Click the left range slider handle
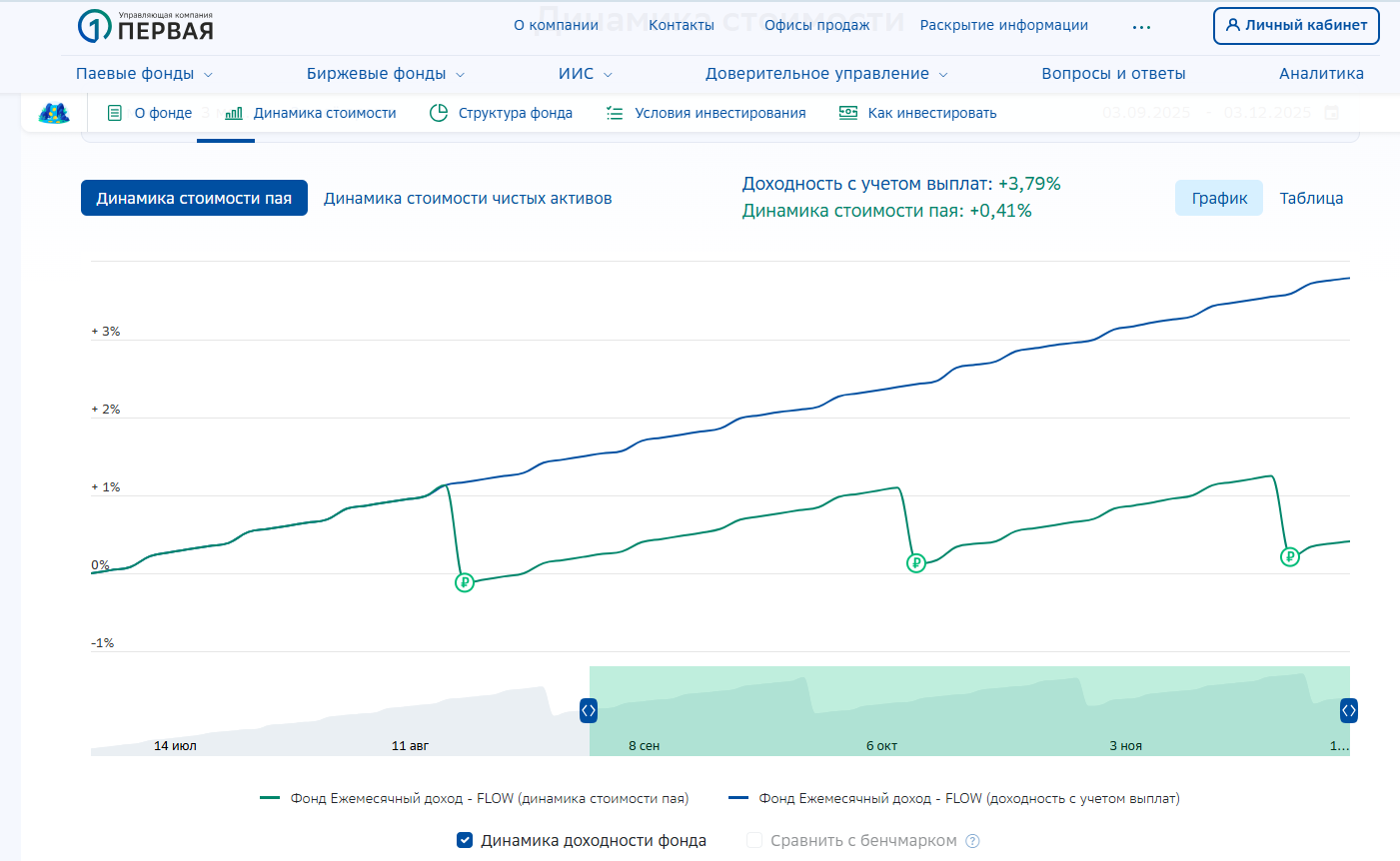 pos(589,710)
